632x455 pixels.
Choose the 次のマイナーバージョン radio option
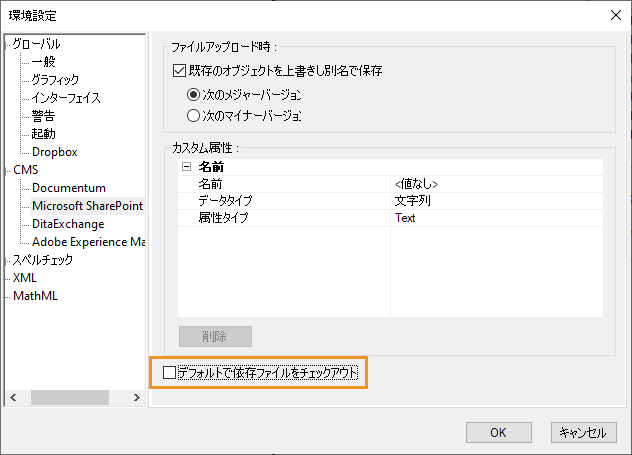[x=195, y=115]
